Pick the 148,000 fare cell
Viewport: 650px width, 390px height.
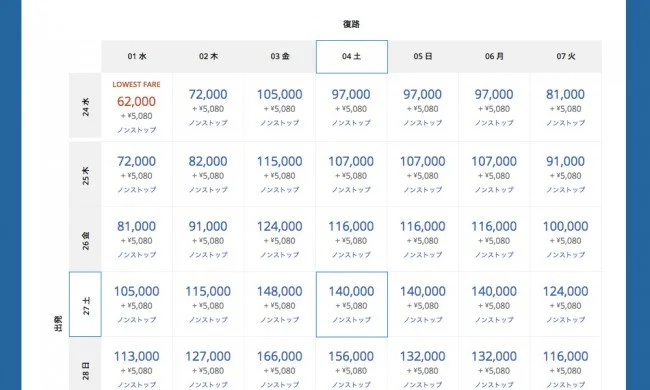click(x=279, y=304)
